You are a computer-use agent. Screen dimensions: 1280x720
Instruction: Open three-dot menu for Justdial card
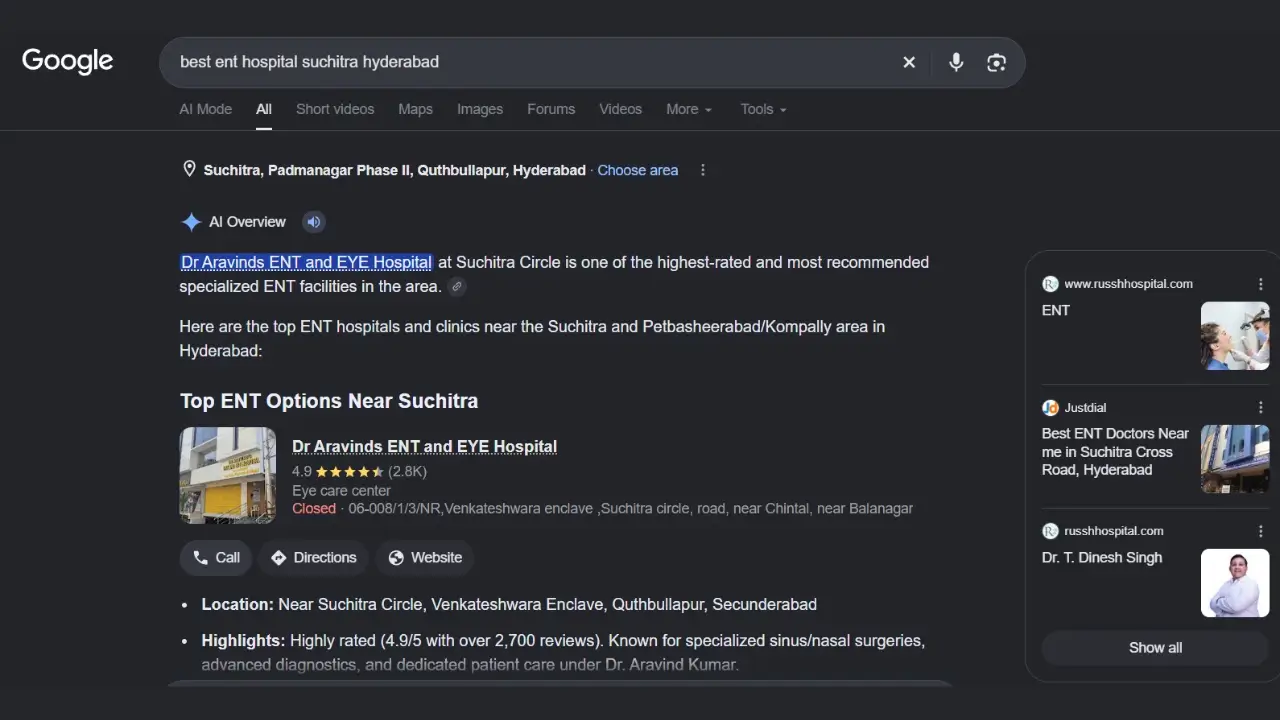[1260, 408]
